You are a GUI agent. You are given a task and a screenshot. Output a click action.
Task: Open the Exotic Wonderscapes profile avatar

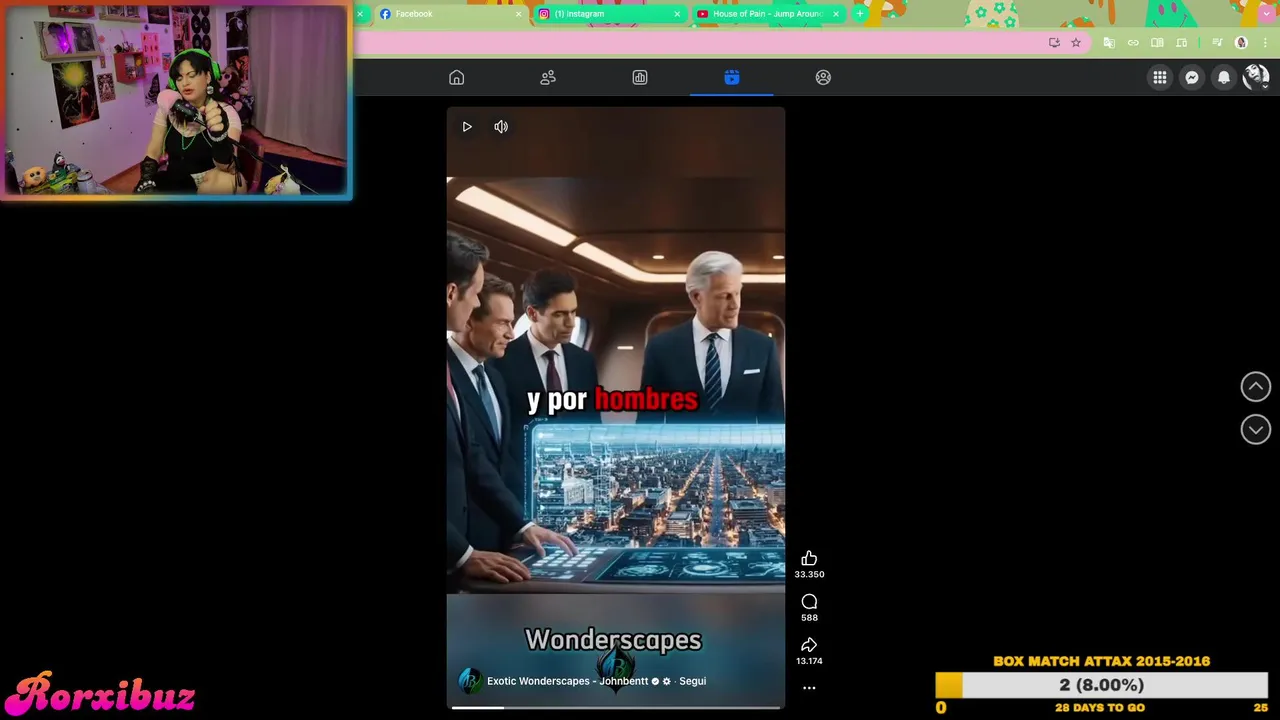pos(470,681)
